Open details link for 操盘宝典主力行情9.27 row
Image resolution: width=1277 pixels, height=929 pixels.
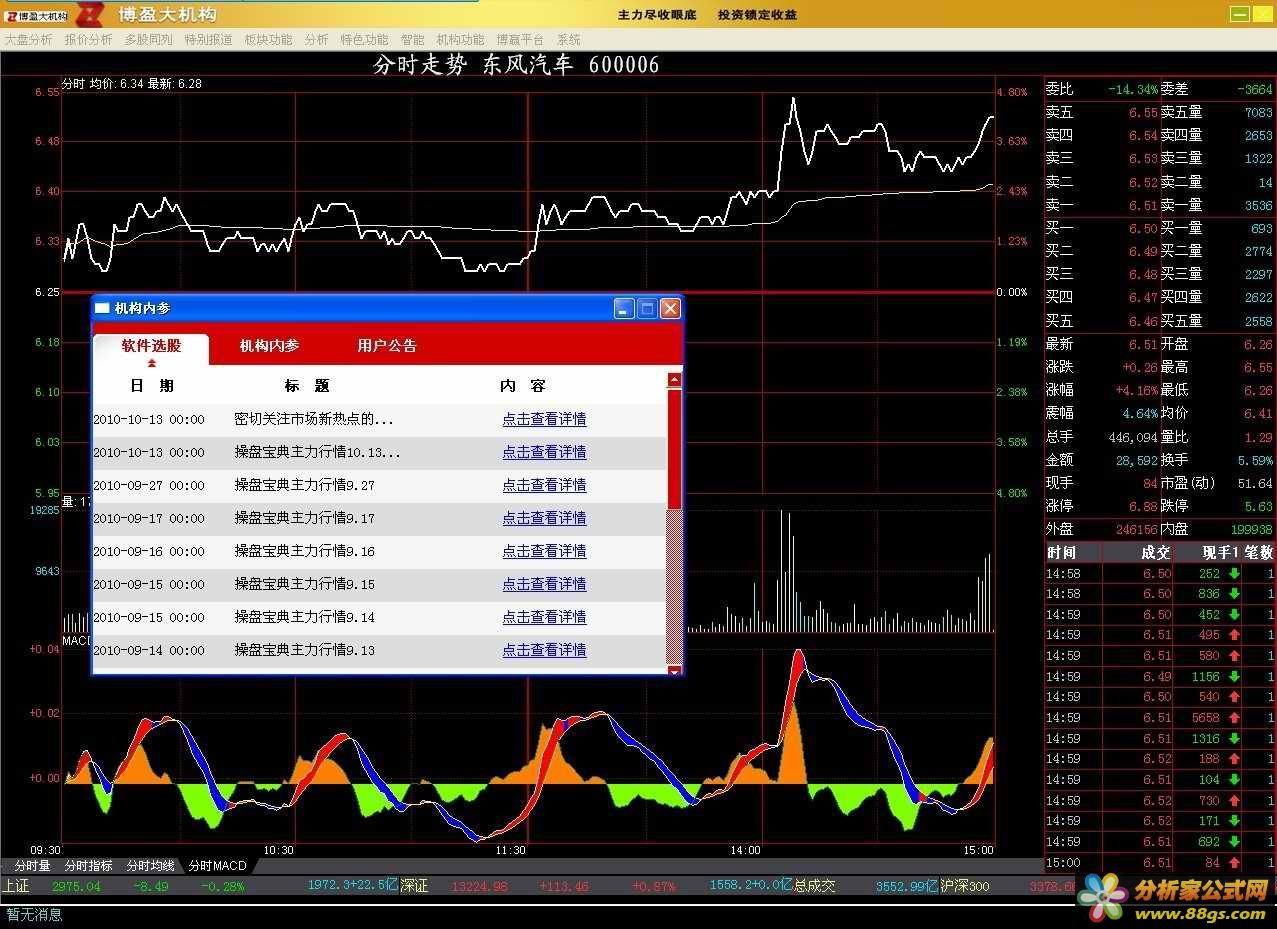(544, 486)
